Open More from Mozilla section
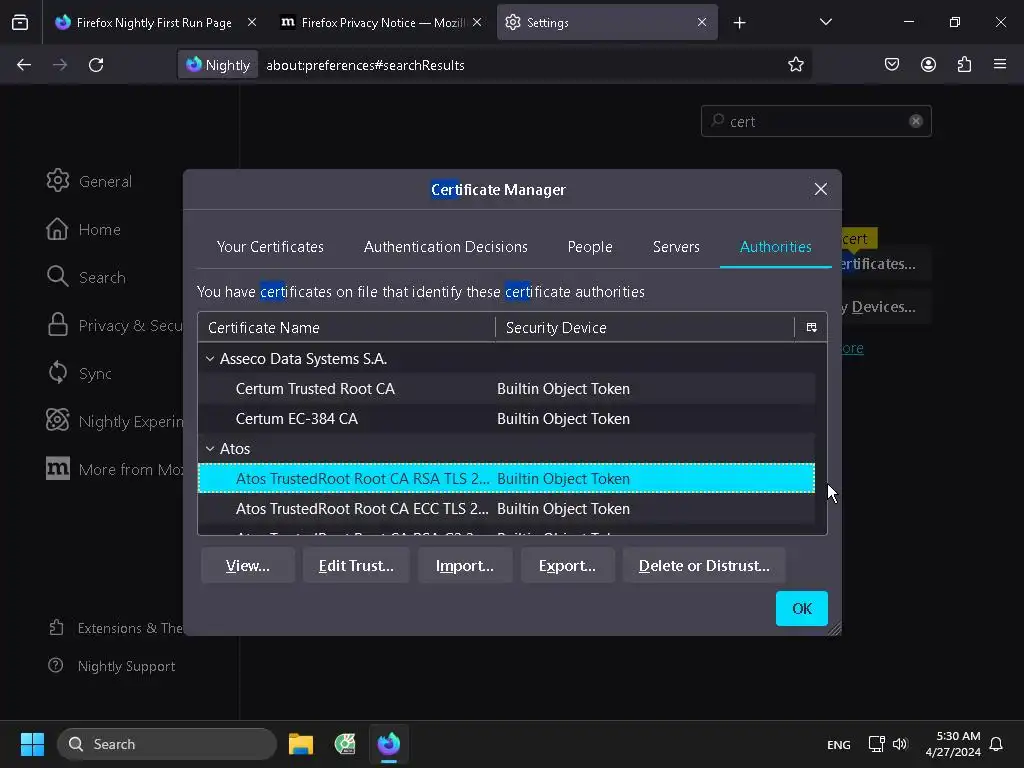Image resolution: width=1024 pixels, height=768 pixels. tap(114, 469)
